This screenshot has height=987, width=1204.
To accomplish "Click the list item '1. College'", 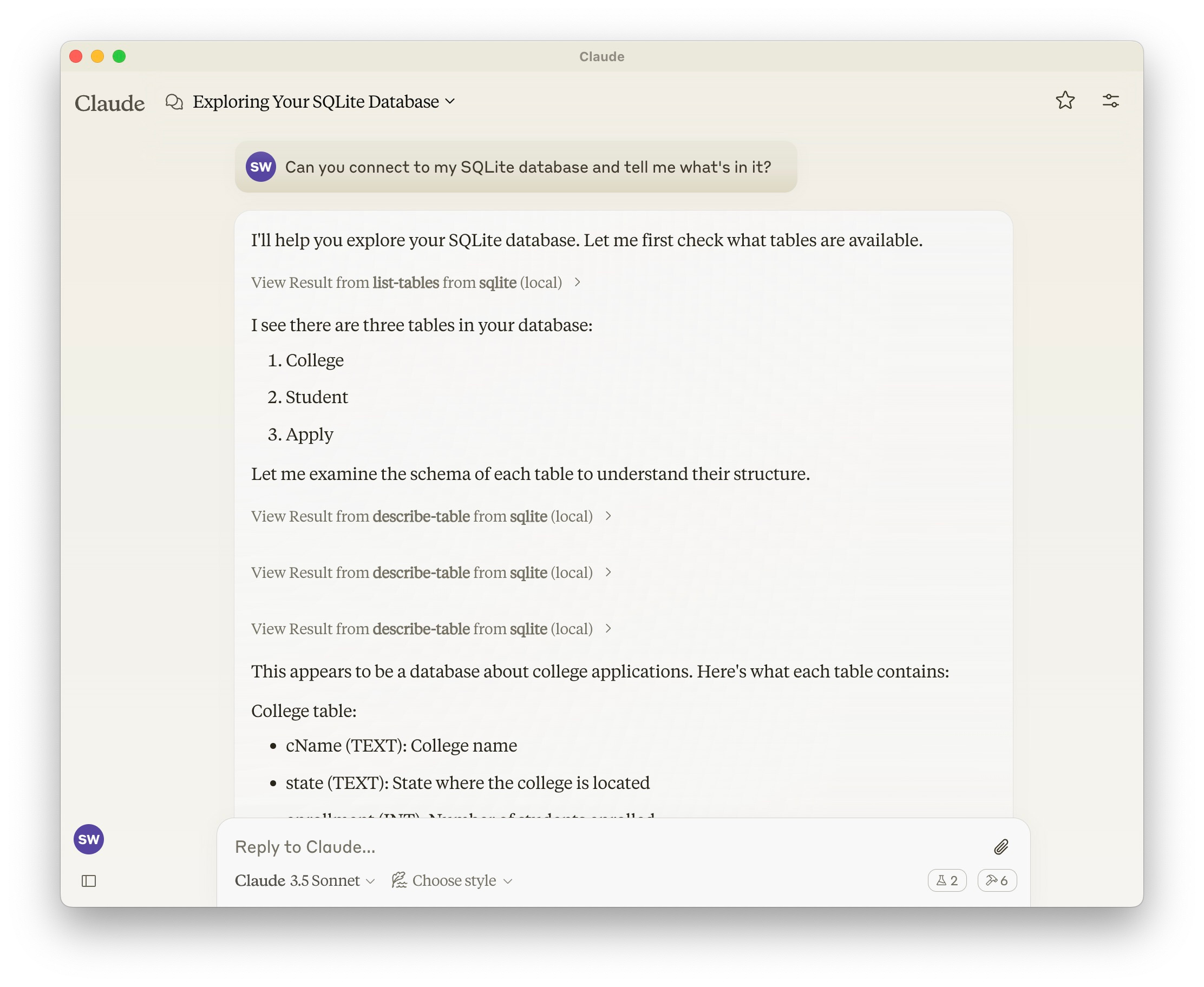I will pyautogui.click(x=305, y=360).
